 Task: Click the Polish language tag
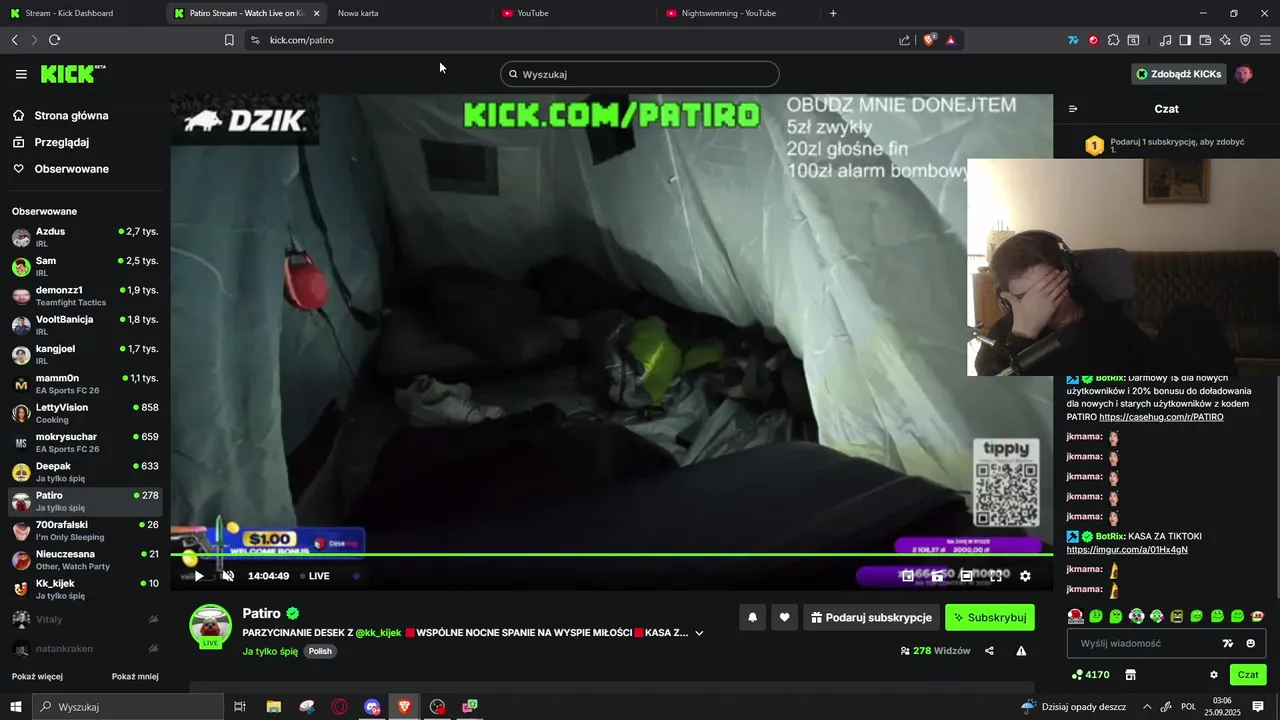click(320, 651)
